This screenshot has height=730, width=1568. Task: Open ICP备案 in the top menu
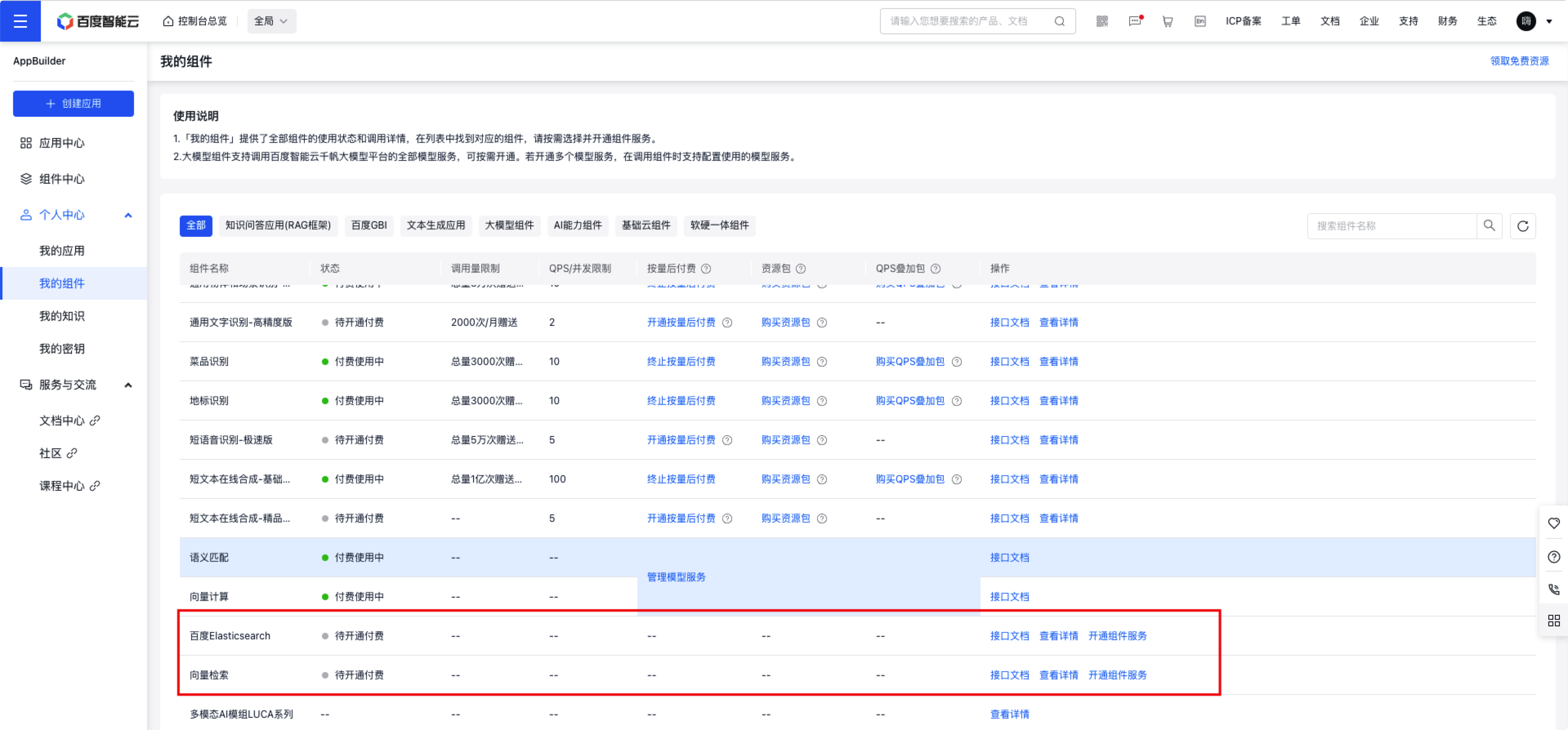1244,21
